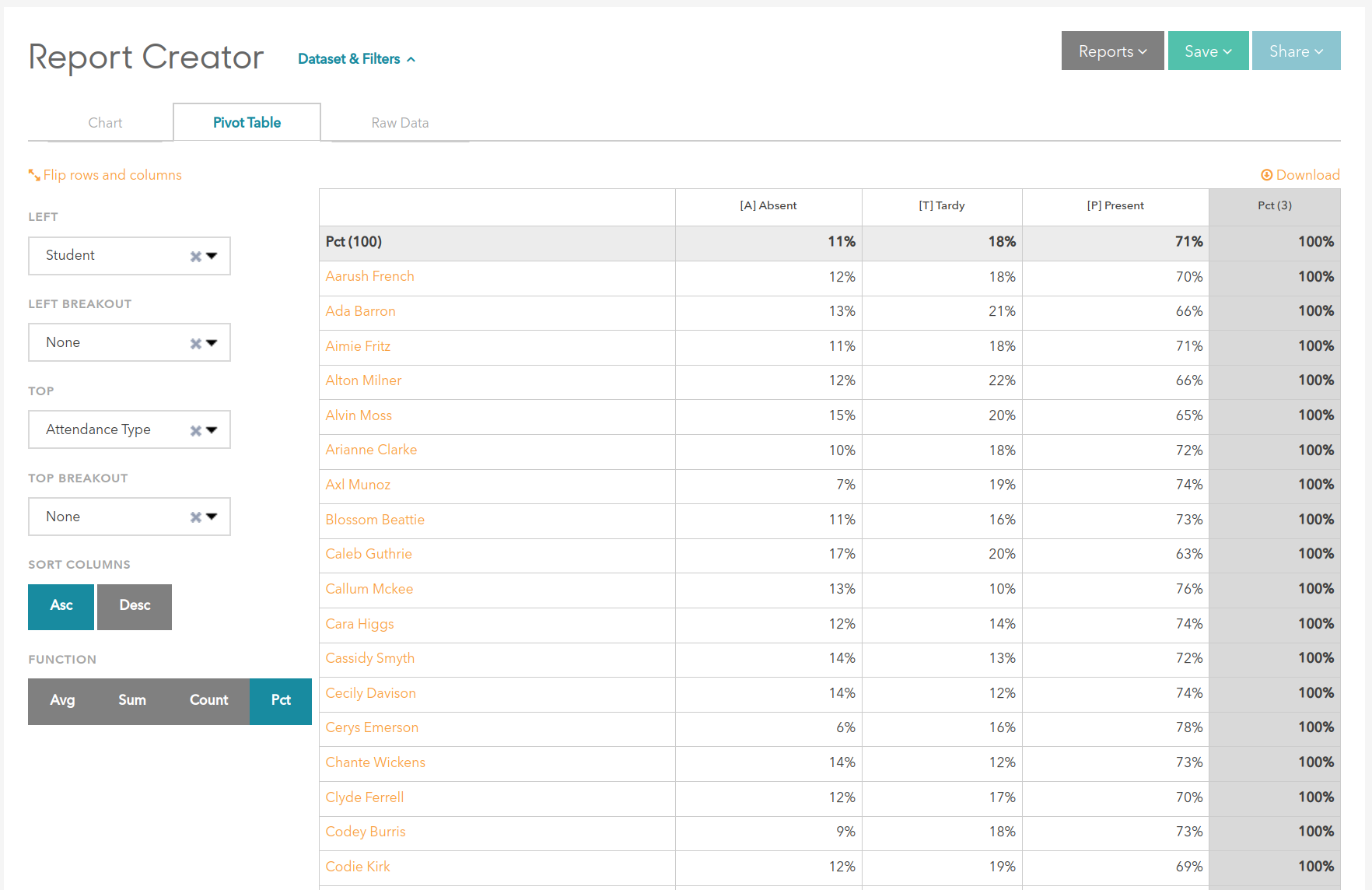Clear the Student selection with the x icon
1372x890 pixels.
[195, 257]
